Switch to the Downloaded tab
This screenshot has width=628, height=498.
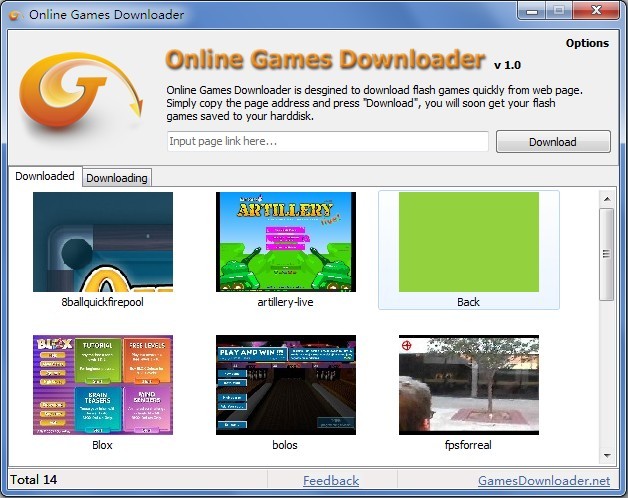(x=45, y=176)
